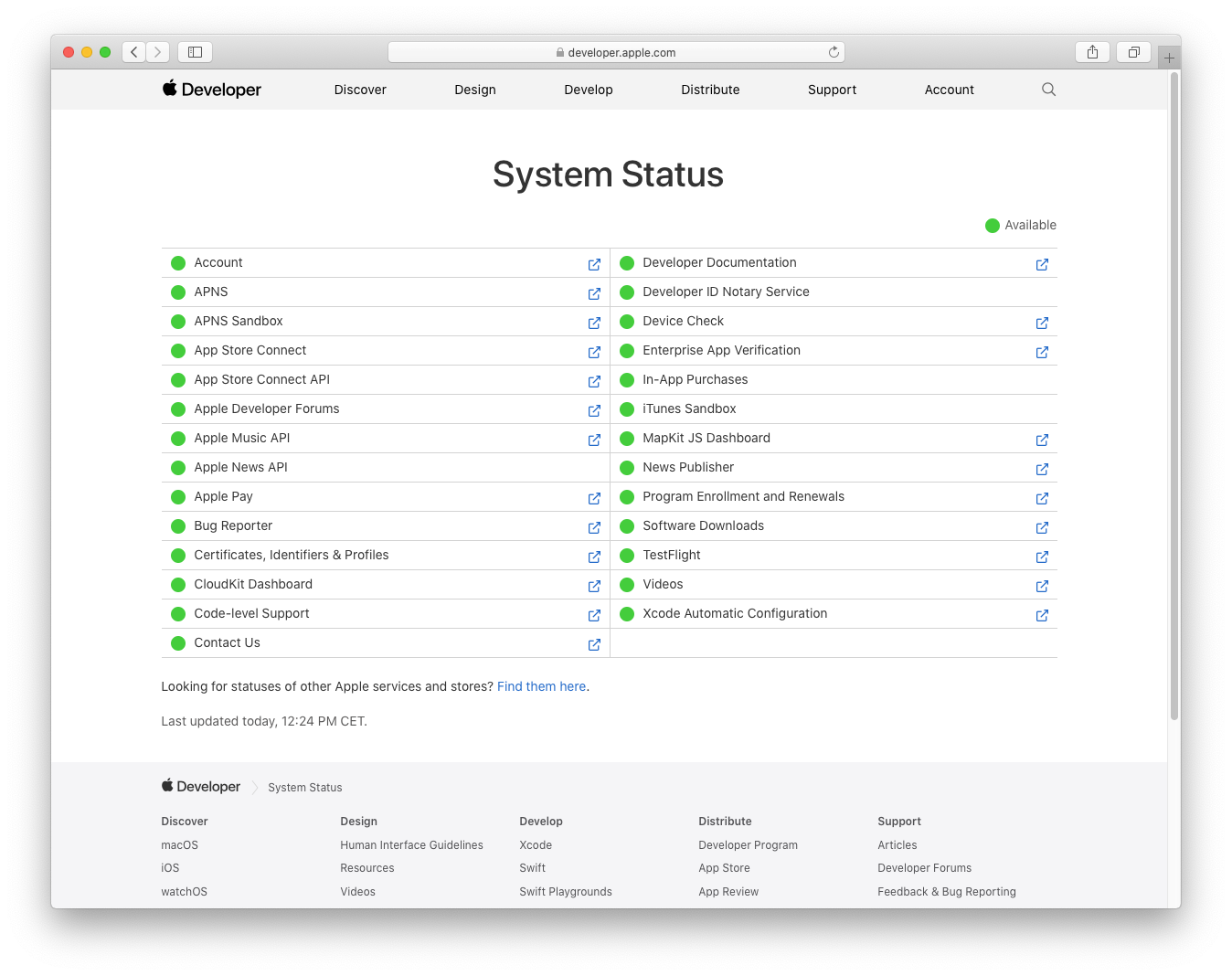Screen dimensions: 1232x976
Task: Go forward with Safari's forward arrow button
Action: [x=158, y=52]
